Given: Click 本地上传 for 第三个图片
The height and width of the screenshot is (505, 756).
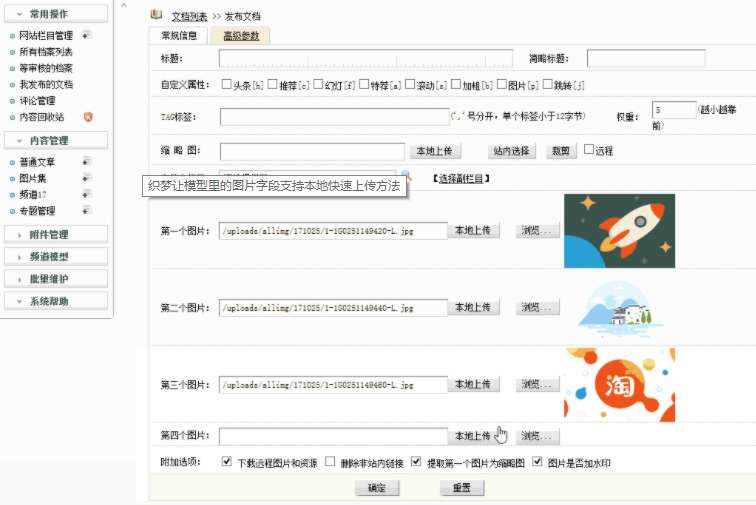Looking at the screenshot, I should point(473,384).
